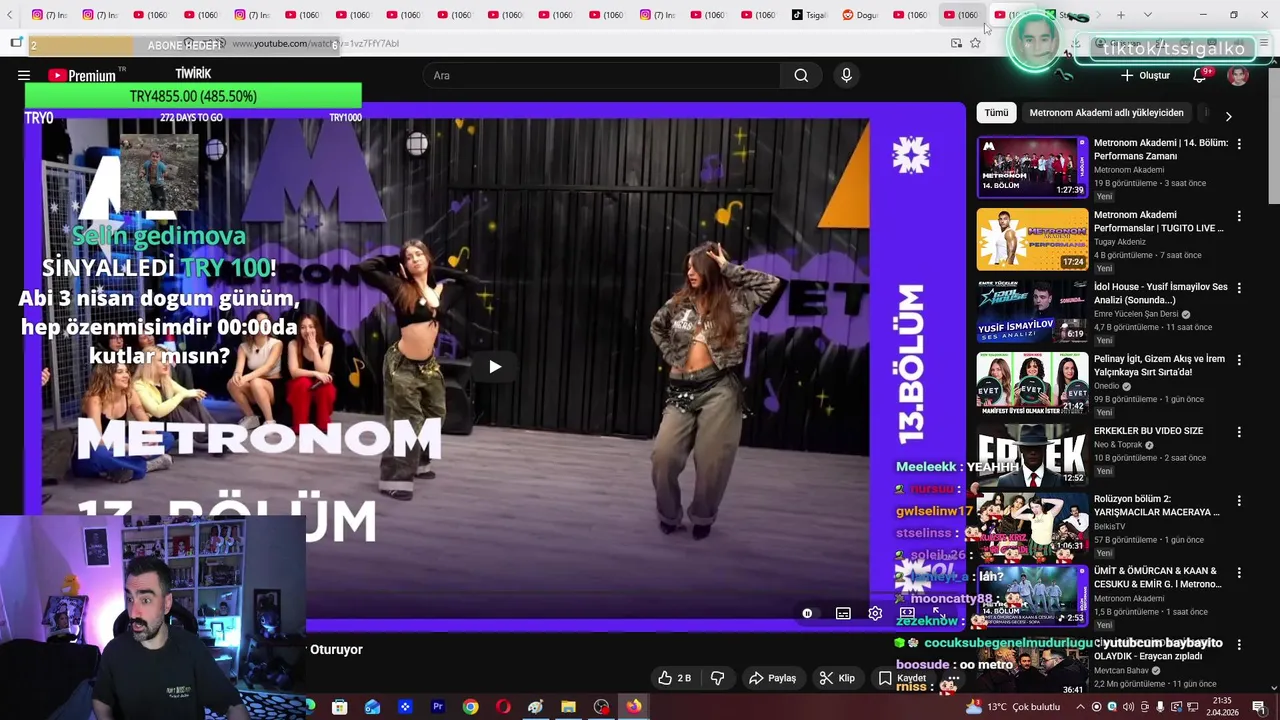Open the TUGITO LIVE performanslar video title
The image size is (1280, 720).
tap(1158, 221)
